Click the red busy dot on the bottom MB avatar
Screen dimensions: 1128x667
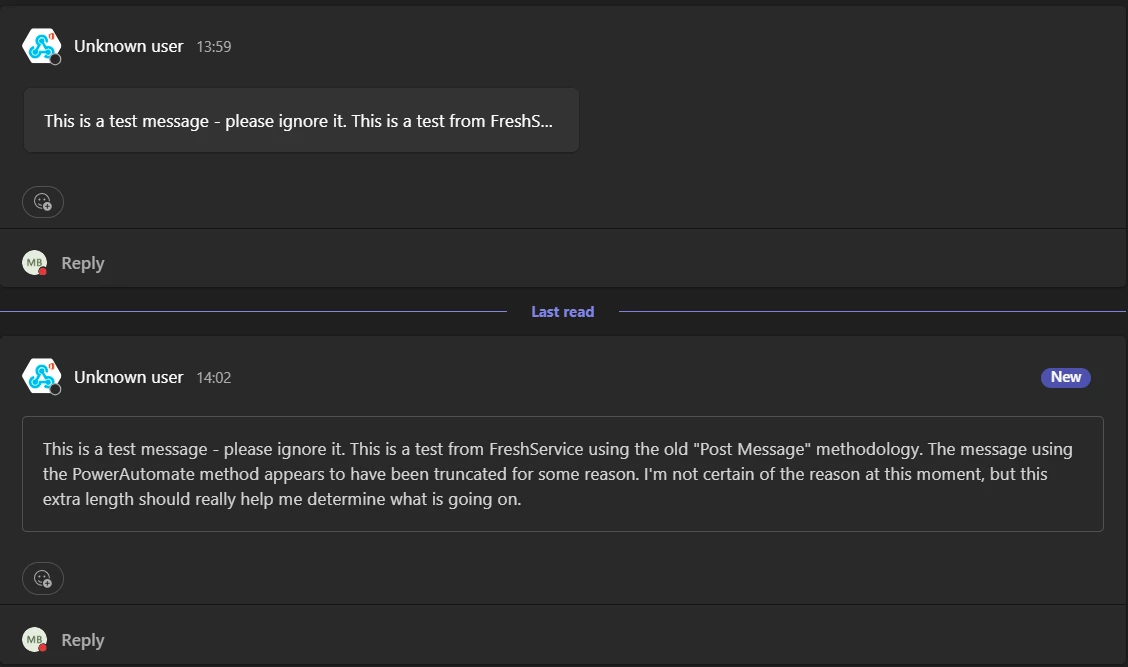(42, 648)
